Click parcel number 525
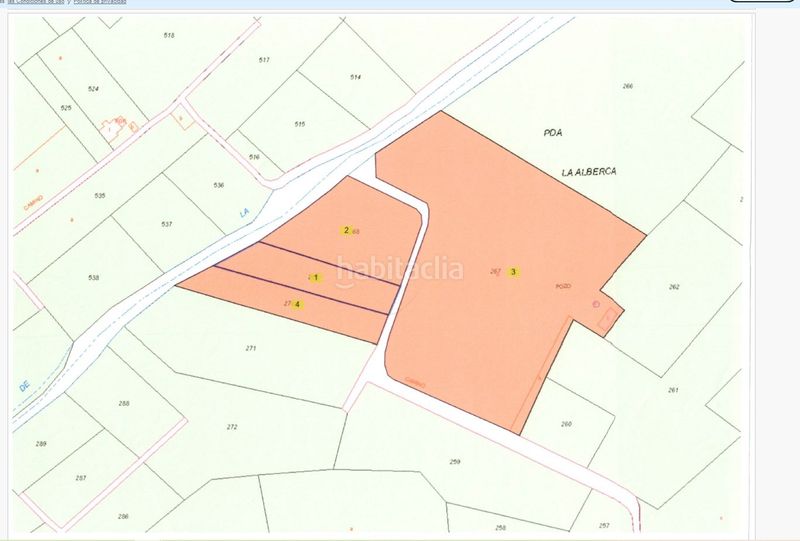Screen dimensions: 800x541 pos(66,108)
